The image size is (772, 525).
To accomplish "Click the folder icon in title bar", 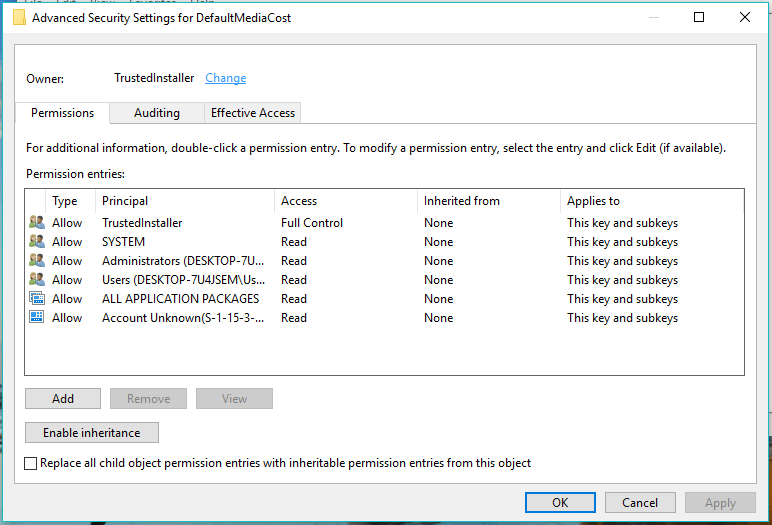I will pyautogui.click(x=19, y=17).
